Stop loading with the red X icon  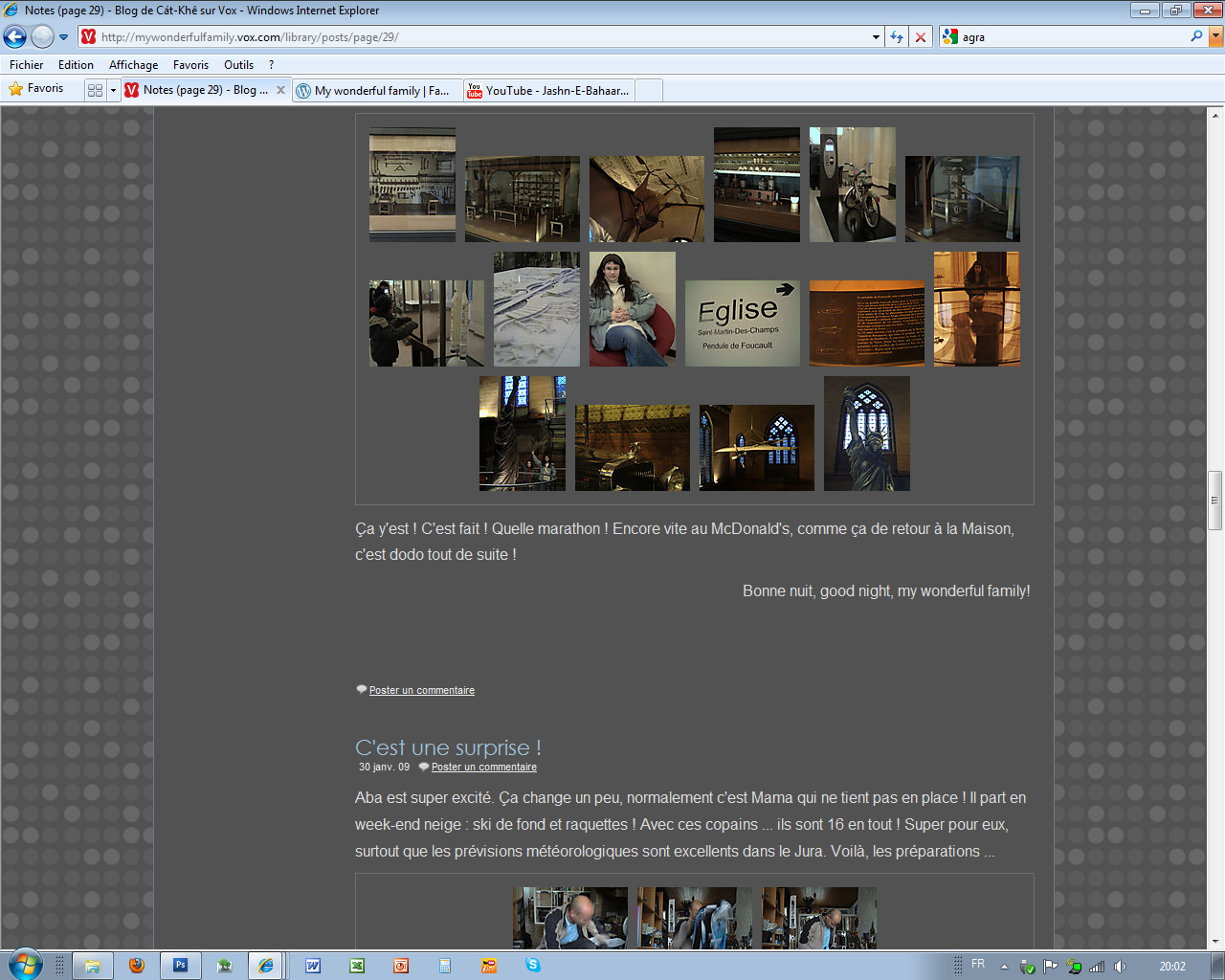click(921, 37)
